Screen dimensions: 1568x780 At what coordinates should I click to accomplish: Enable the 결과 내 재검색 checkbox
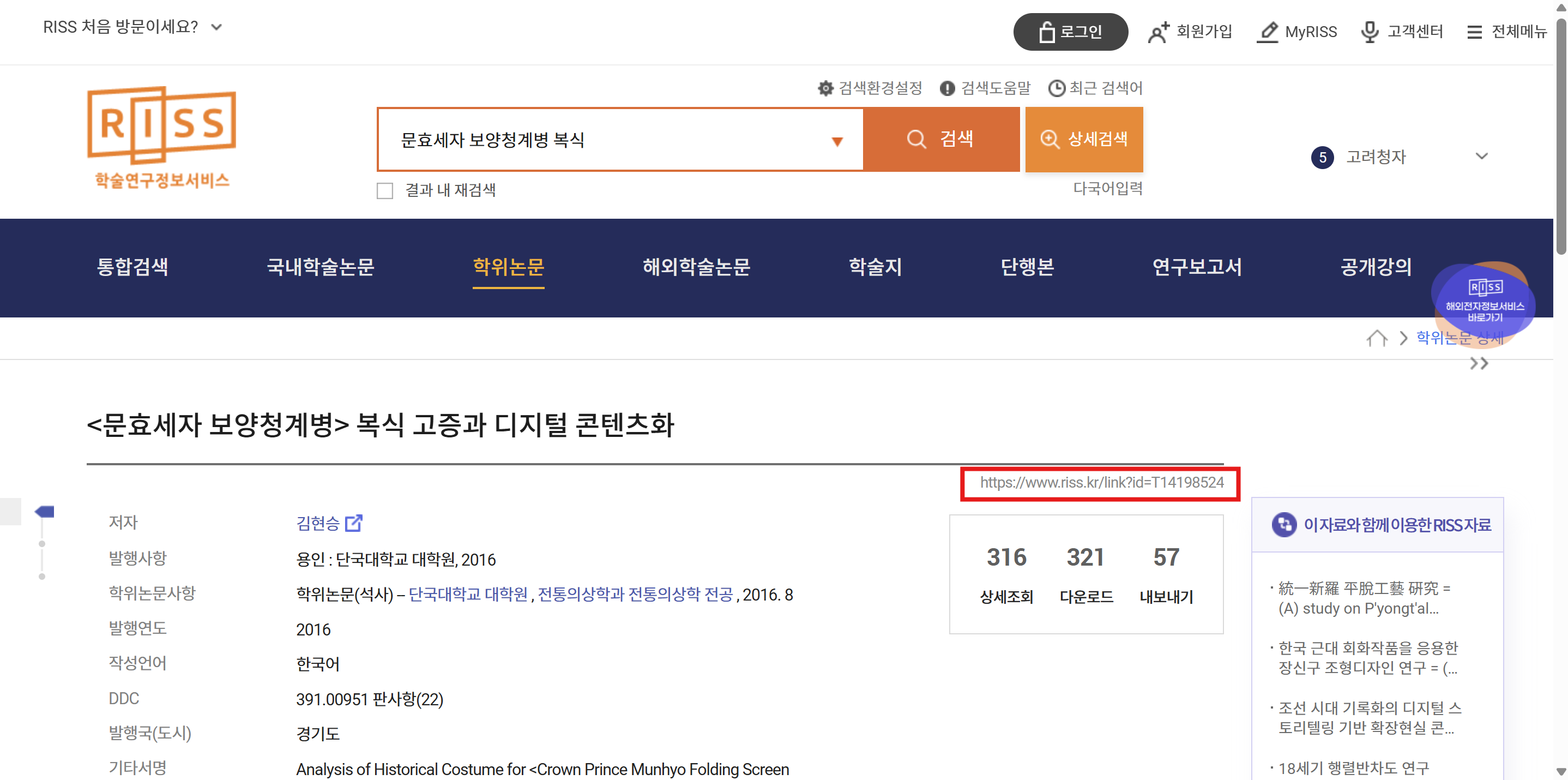385,190
